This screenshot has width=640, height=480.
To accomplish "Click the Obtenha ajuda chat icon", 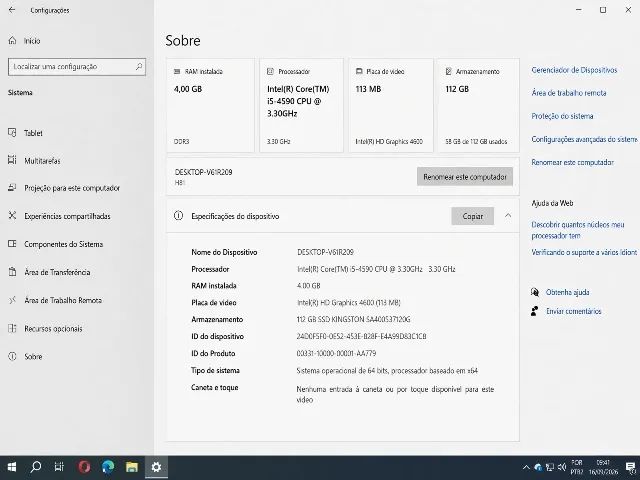I will pyautogui.click(x=535, y=292).
